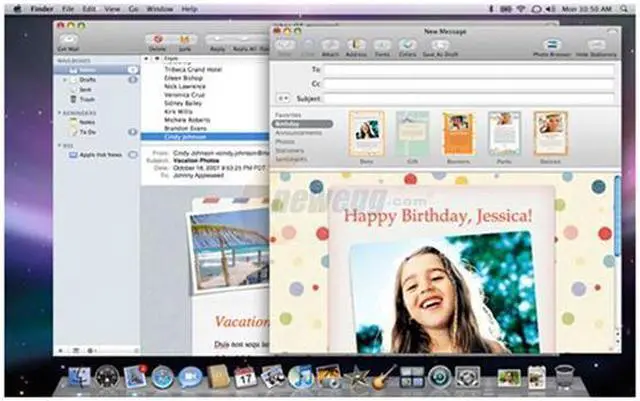Click the Spotlight search icon

click(624, 9)
